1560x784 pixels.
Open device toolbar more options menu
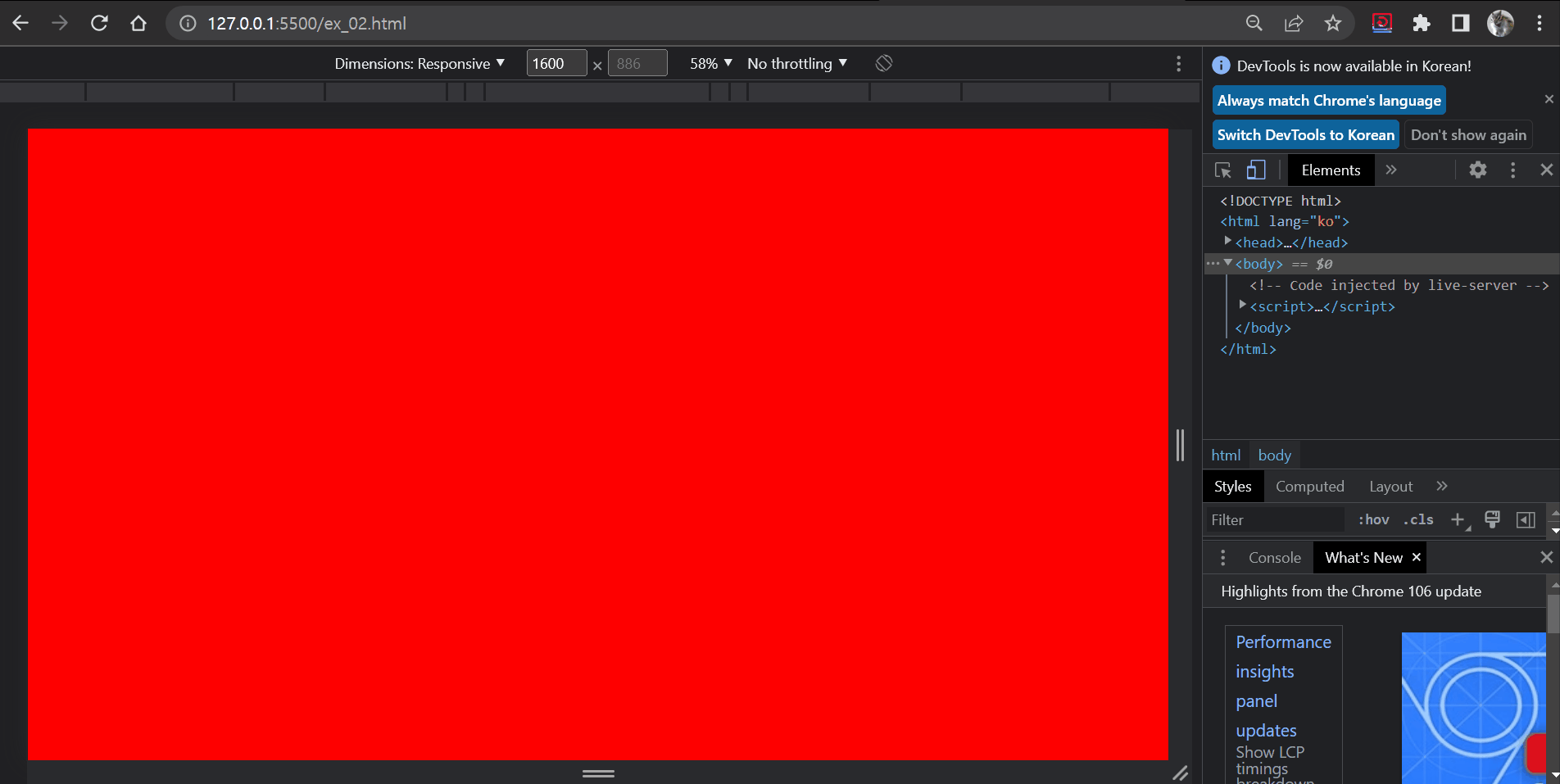[x=1179, y=63]
